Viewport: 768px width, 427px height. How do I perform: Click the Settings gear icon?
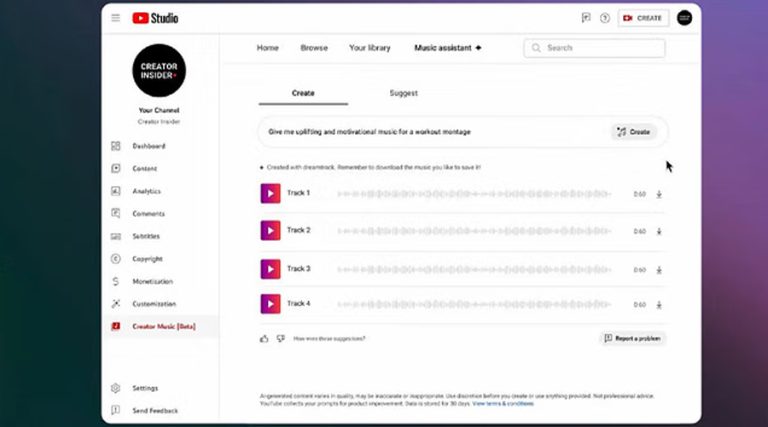(116, 388)
